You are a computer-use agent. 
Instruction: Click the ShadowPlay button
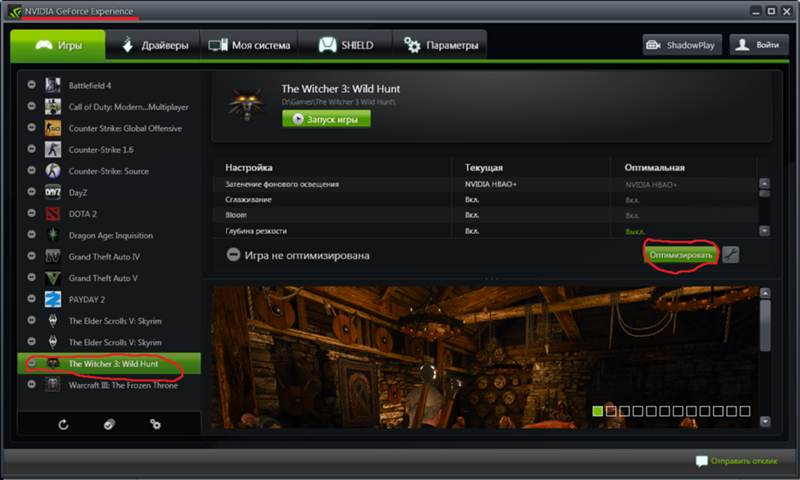(682, 45)
